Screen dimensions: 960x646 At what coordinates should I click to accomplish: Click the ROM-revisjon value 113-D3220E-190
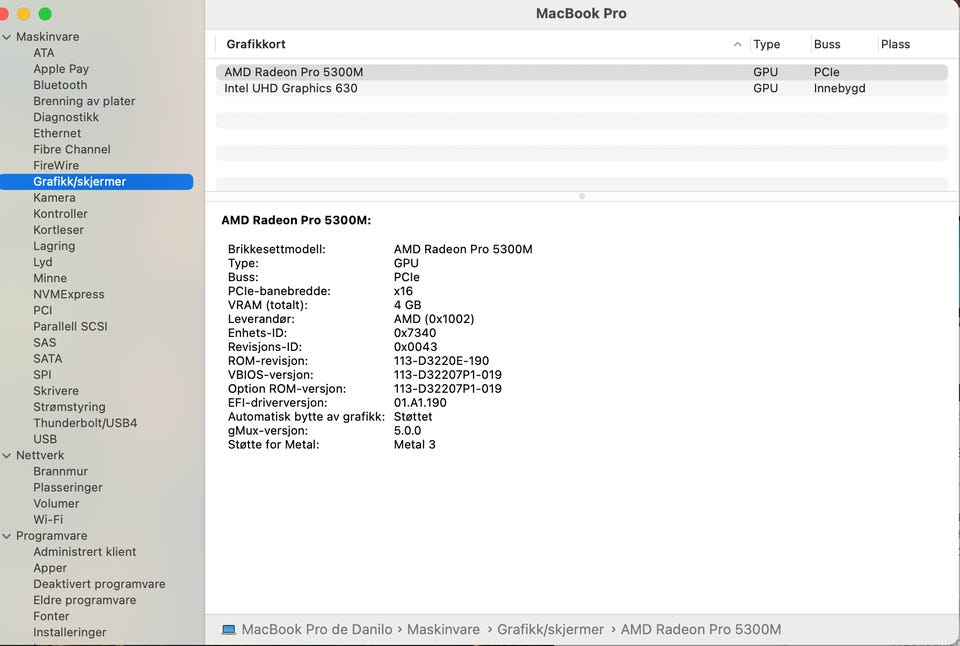441,361
